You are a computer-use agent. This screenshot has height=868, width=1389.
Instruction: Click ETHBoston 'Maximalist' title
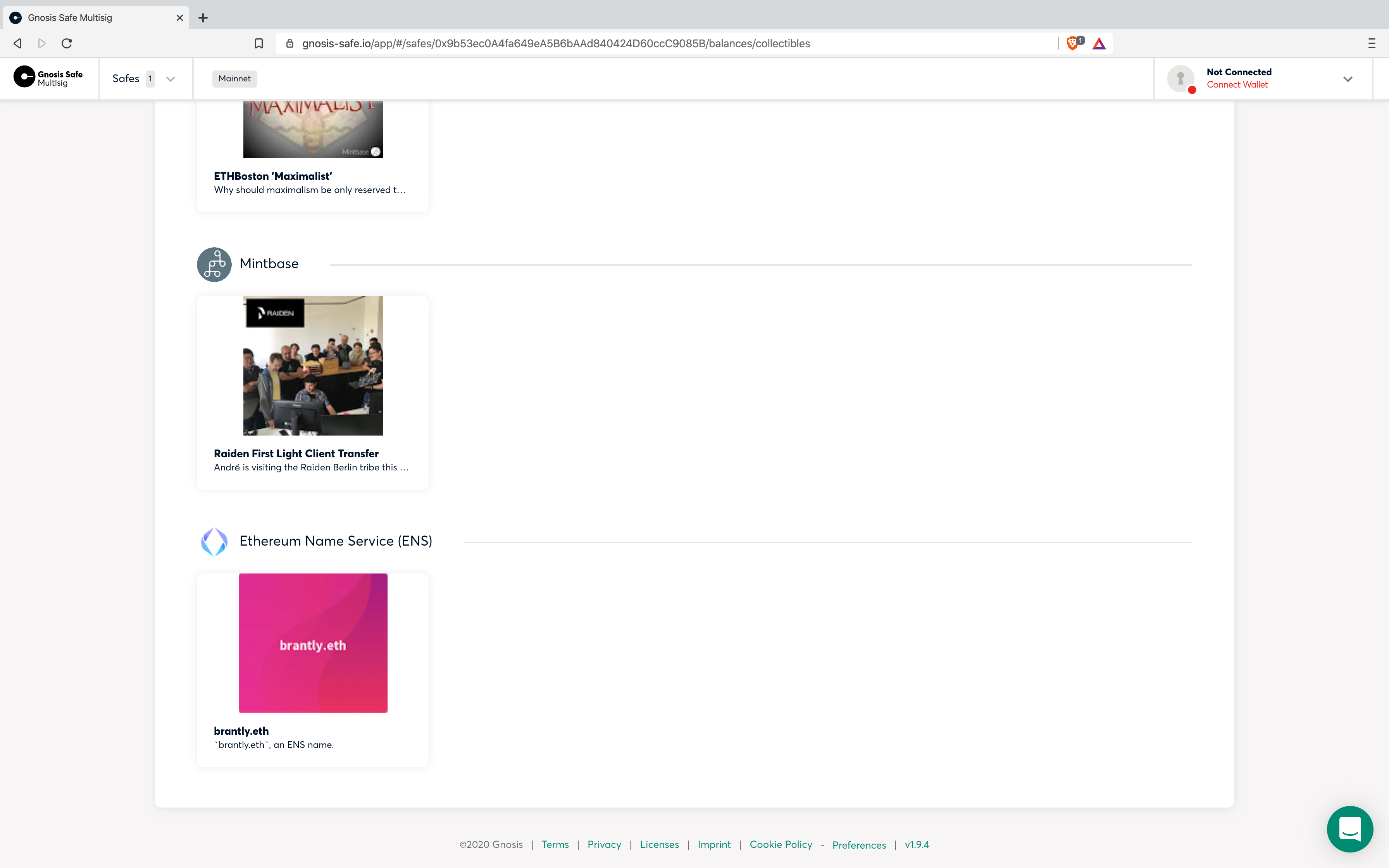[x=272, y=176]
